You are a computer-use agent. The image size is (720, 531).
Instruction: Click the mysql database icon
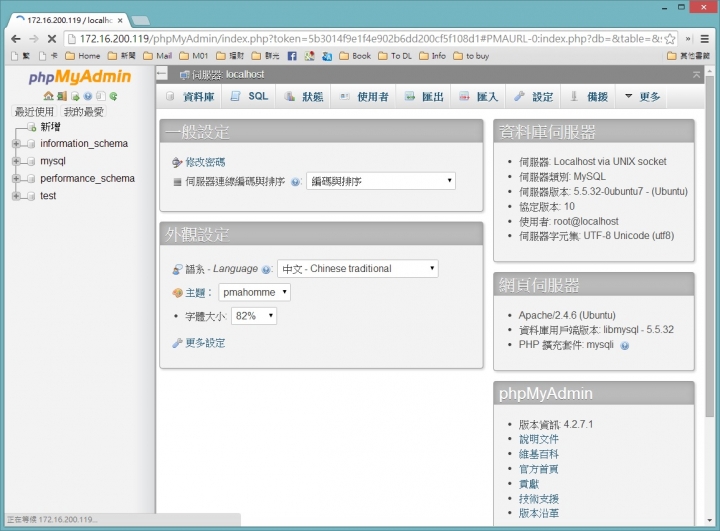click(31, 161)
